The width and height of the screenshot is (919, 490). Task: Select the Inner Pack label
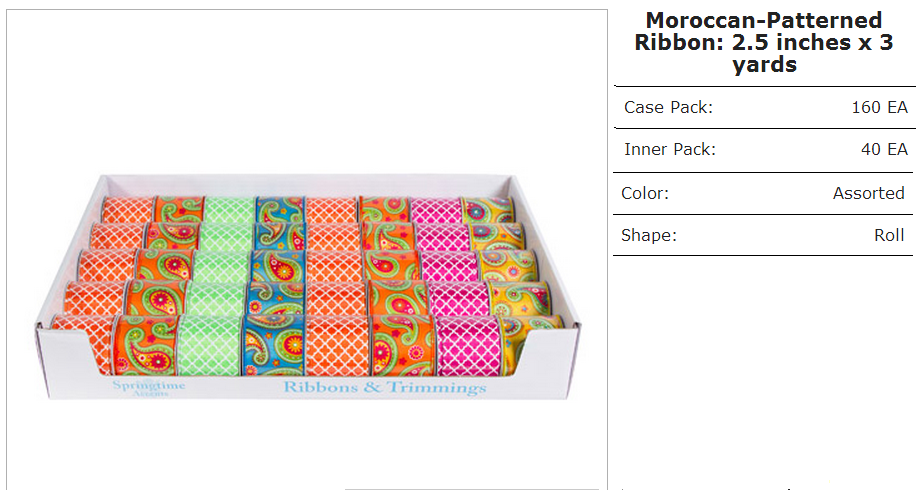point(670,149)
